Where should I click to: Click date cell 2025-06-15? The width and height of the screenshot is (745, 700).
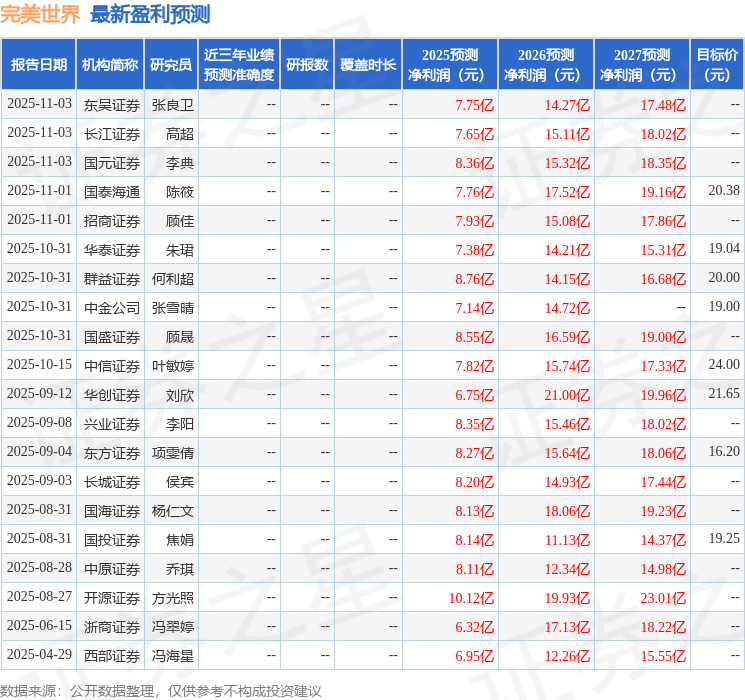[39, 625]
